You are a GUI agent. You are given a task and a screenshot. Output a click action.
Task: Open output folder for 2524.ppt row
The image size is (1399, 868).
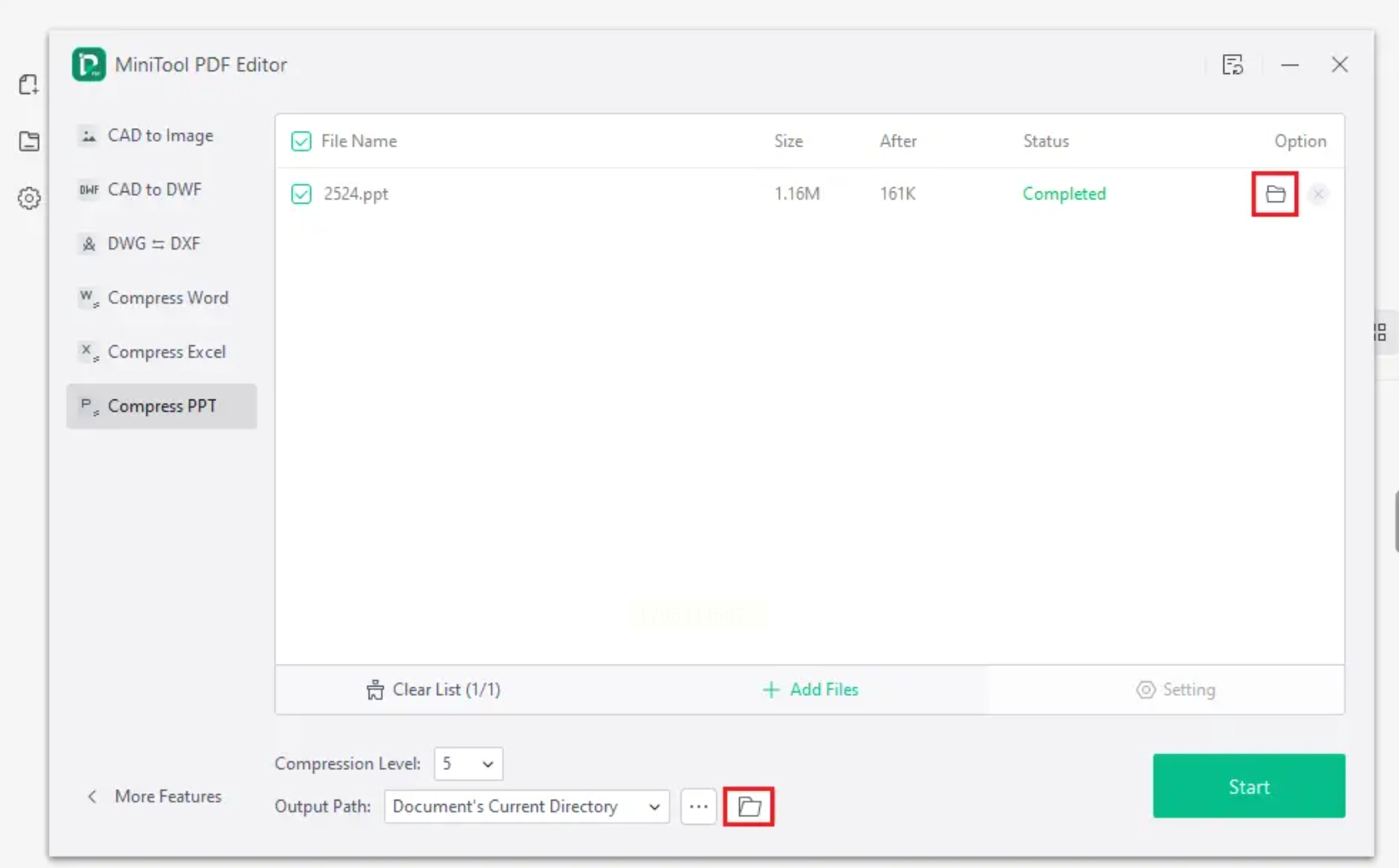point(1275,195)
